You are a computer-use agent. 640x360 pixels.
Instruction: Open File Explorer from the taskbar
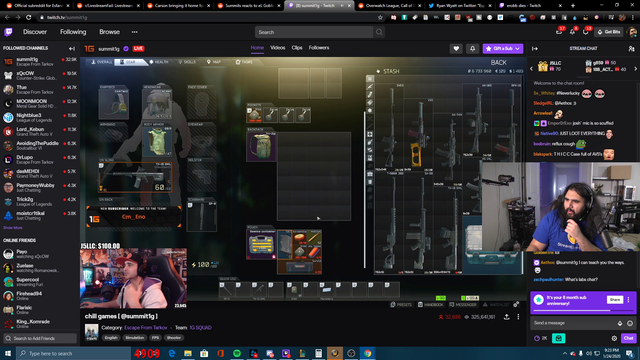[x=188, y=353]
